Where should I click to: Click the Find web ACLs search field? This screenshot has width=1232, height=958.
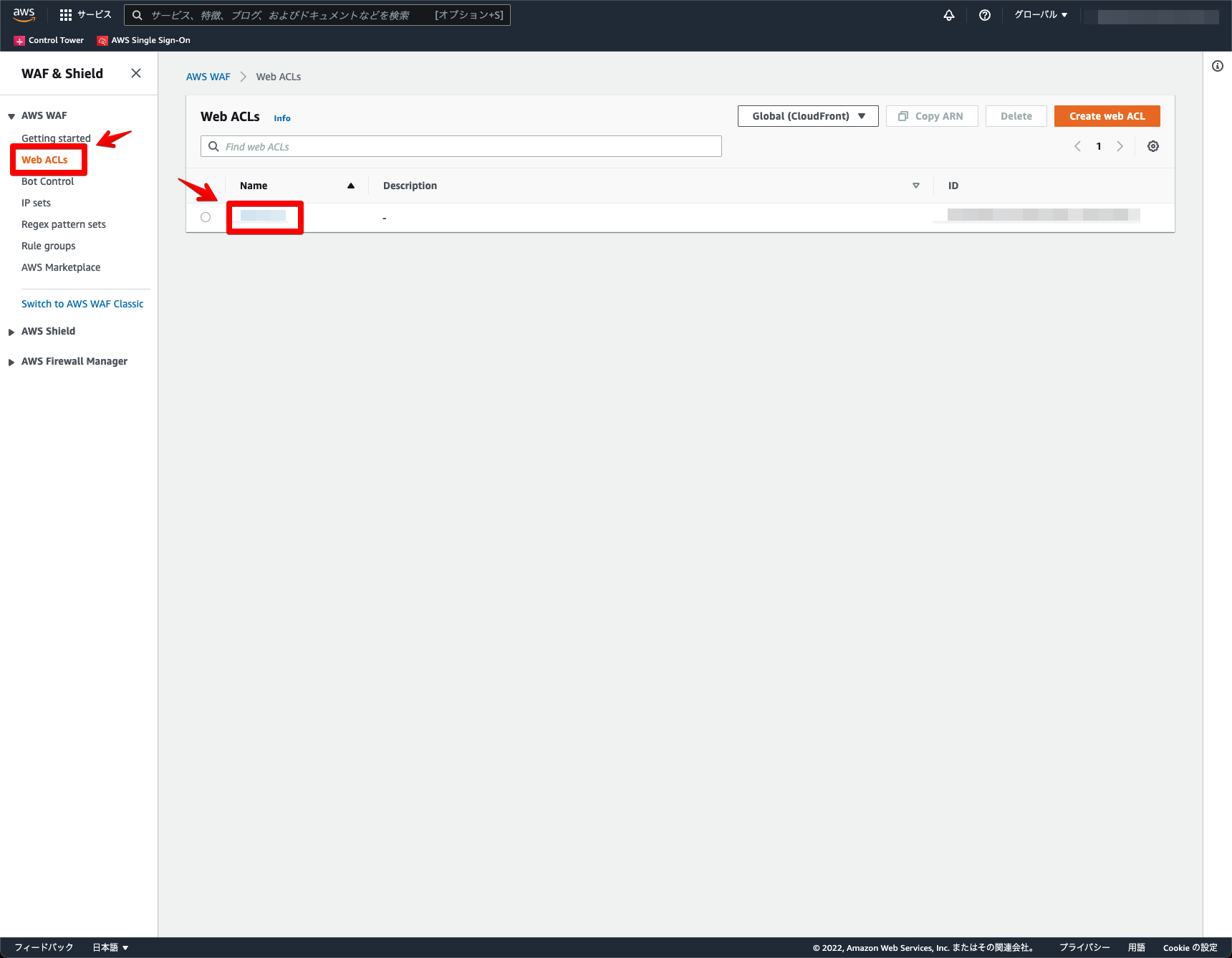pyautogui.click(x=461, y=146)
